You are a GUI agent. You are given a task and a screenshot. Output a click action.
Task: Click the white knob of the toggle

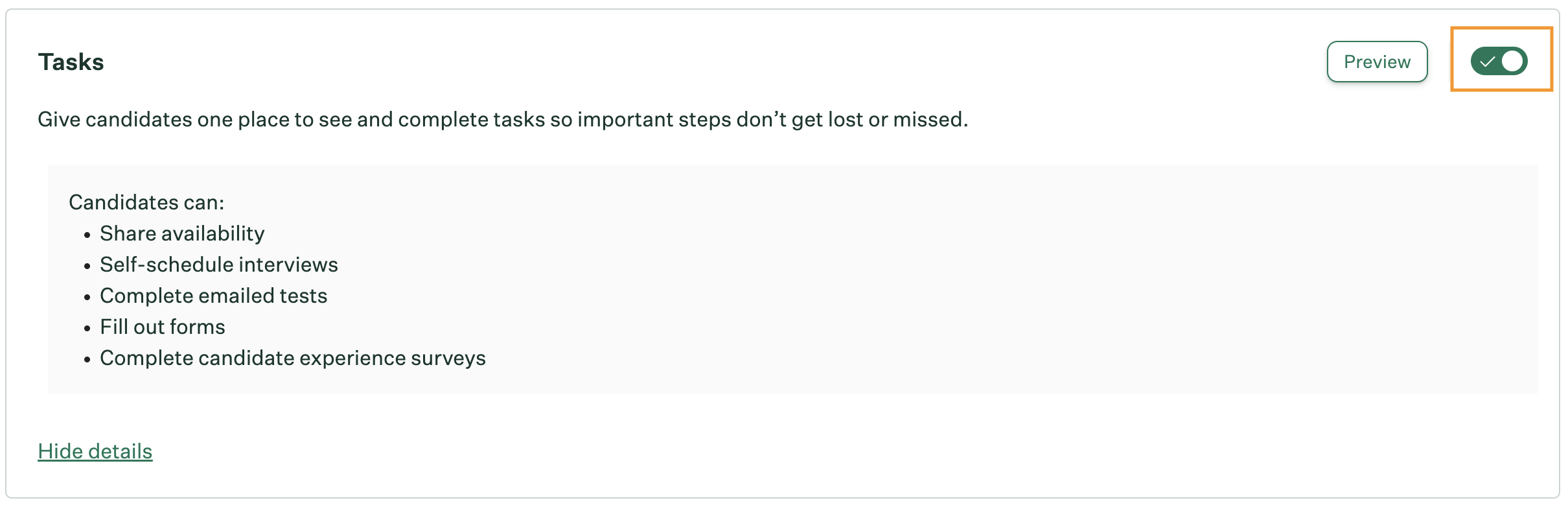tap(1512, 62)
